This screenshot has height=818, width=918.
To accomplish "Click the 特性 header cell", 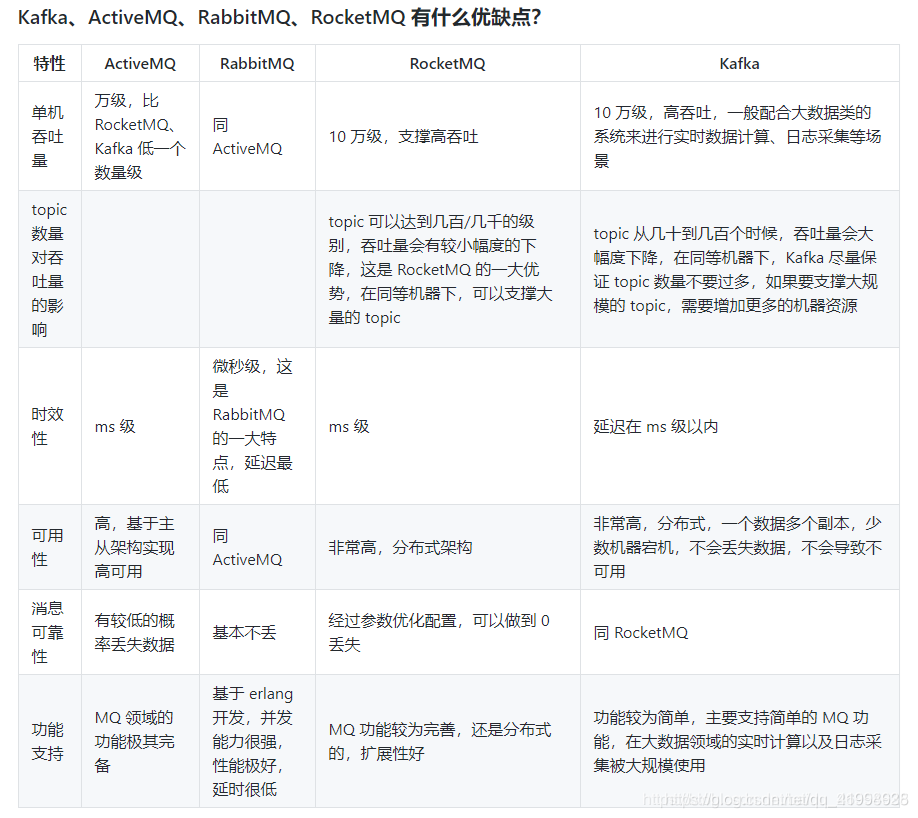I will (48, 63).
